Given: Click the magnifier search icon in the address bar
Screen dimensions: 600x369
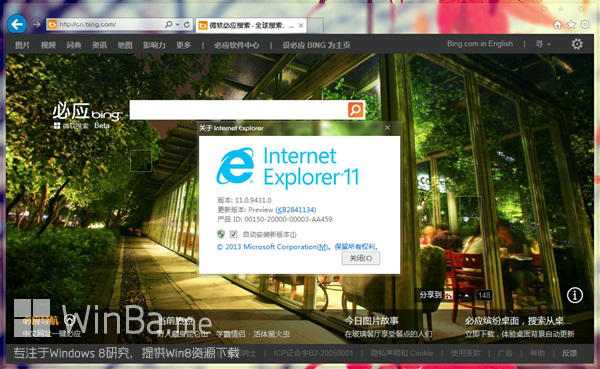Looking at the screenshot, I should click(x=168, y=24).
